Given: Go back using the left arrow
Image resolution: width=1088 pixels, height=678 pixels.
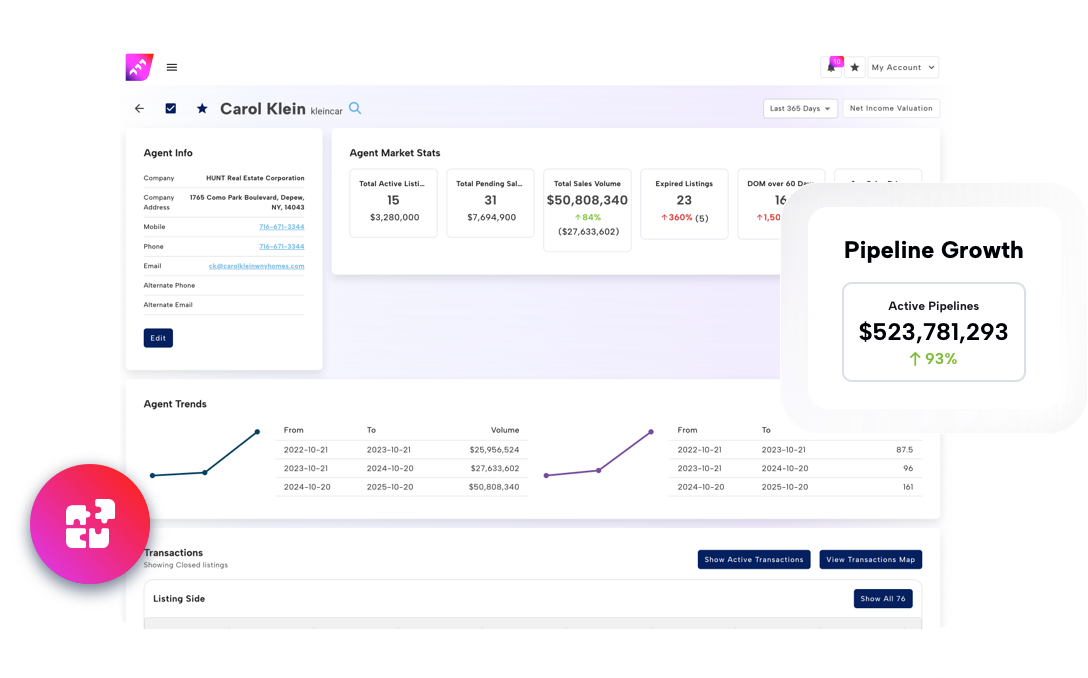Looking at the screenshot, I should click(139, 109).
